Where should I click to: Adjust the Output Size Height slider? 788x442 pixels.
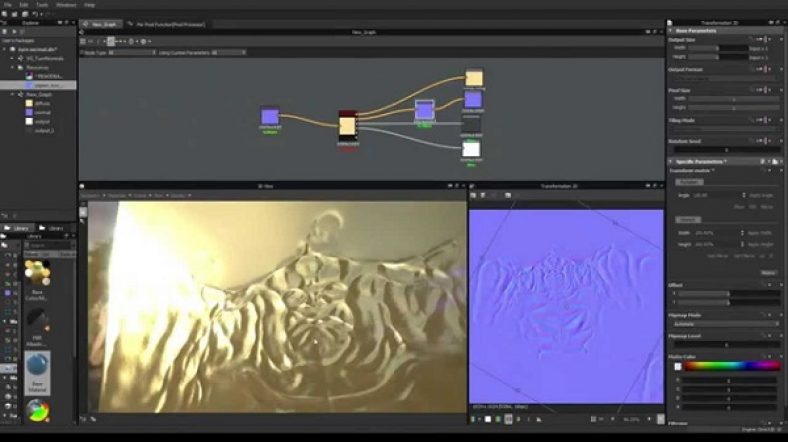pyautogui.click(x=718, y=57)
